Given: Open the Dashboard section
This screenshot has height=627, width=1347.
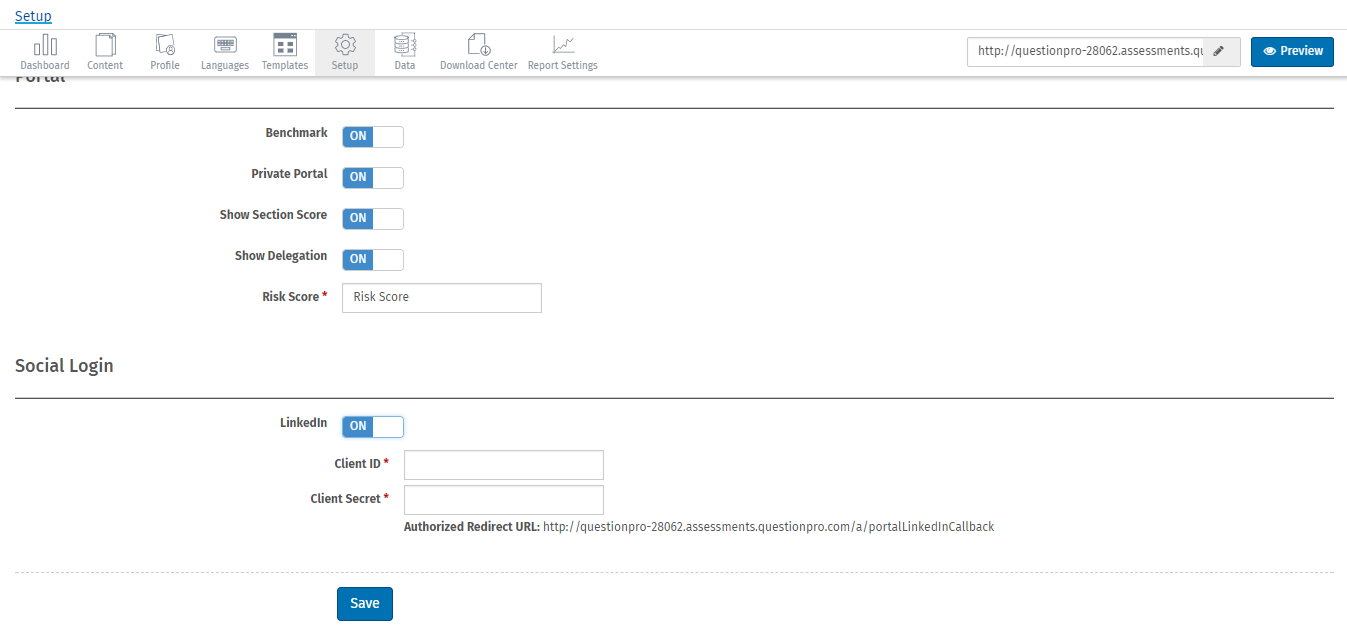Looking at the screenshot, I should pyautogui.click(x=45, y=52).
